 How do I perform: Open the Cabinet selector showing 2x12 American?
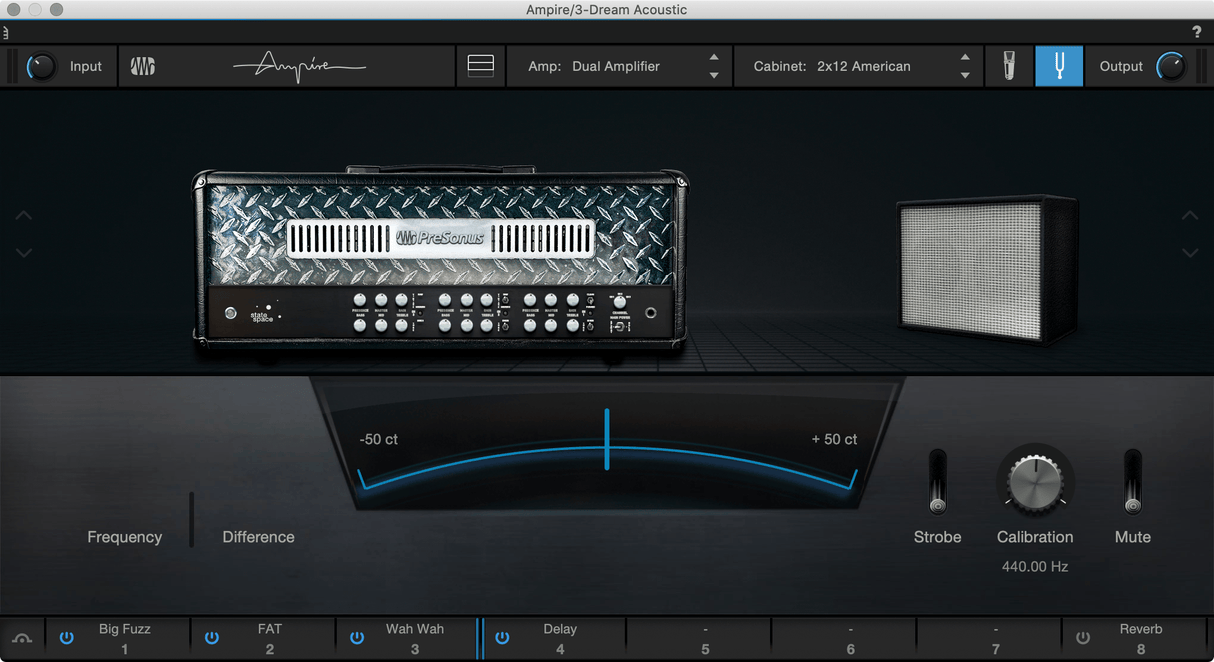[858, 66]
